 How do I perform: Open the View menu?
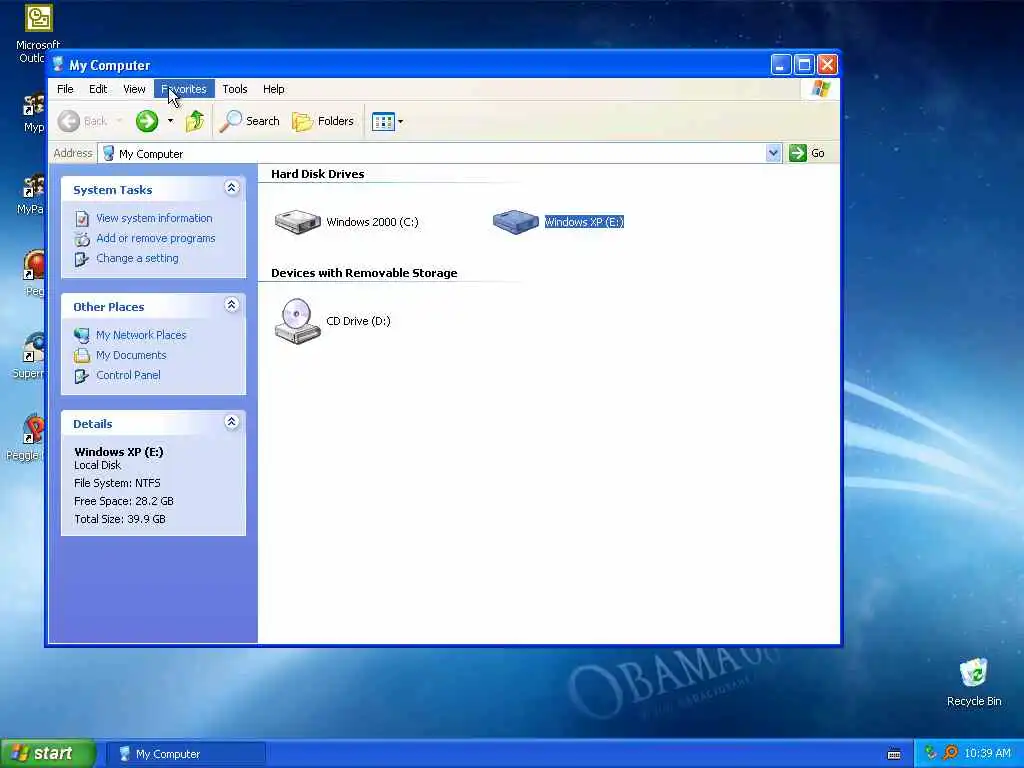tap(134, 89)
